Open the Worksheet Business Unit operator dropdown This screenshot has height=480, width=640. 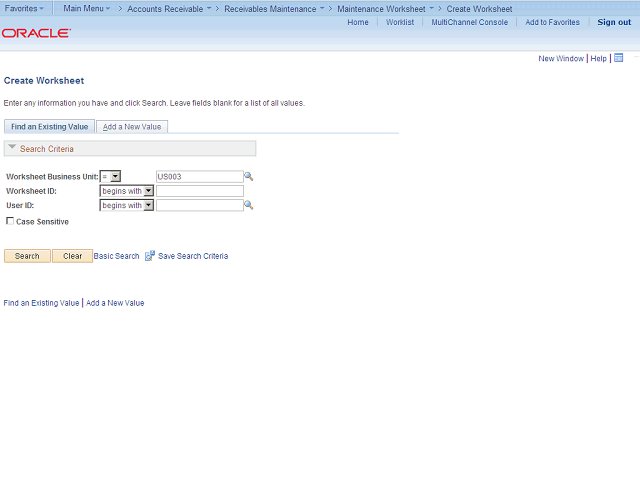(110, 176)
